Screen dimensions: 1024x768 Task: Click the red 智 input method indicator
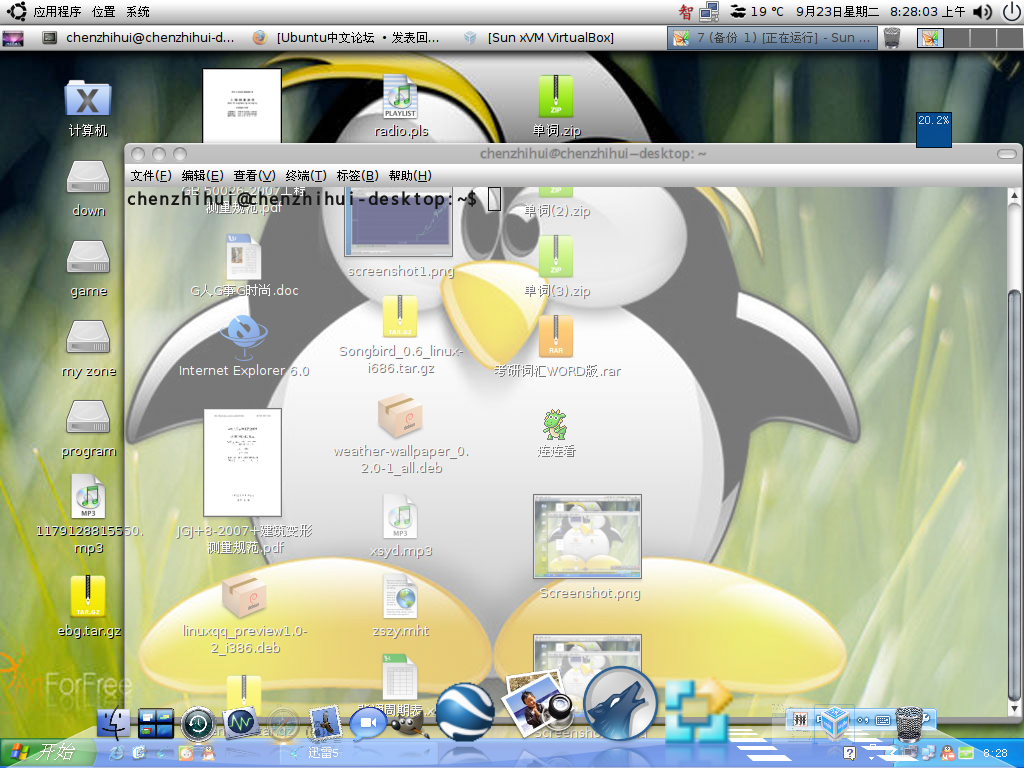click(x=686, y=12)
